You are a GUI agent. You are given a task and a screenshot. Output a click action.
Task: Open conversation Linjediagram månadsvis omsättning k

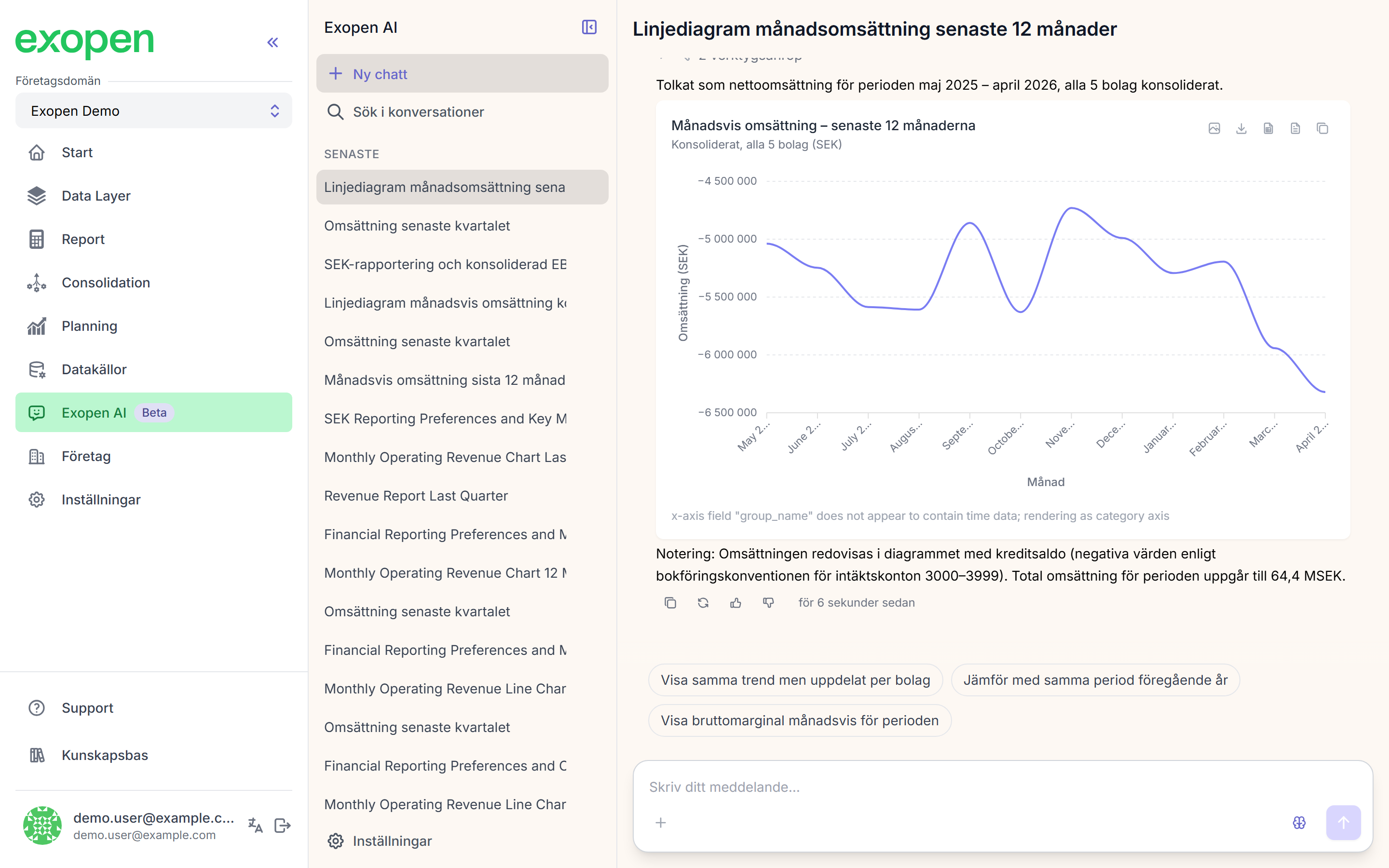[x=462, y=302]
